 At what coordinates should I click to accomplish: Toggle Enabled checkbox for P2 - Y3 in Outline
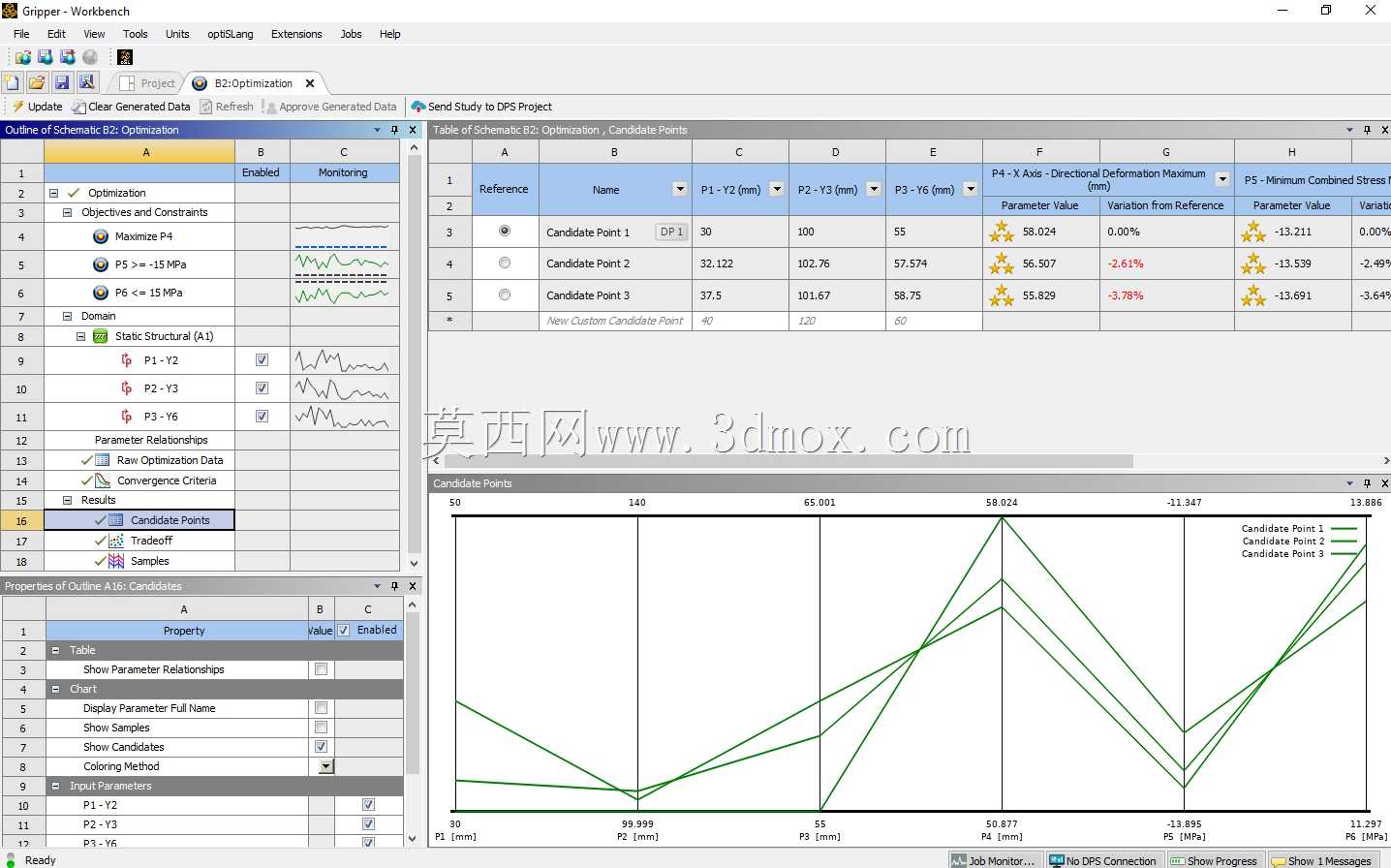[x=262, y=388]
